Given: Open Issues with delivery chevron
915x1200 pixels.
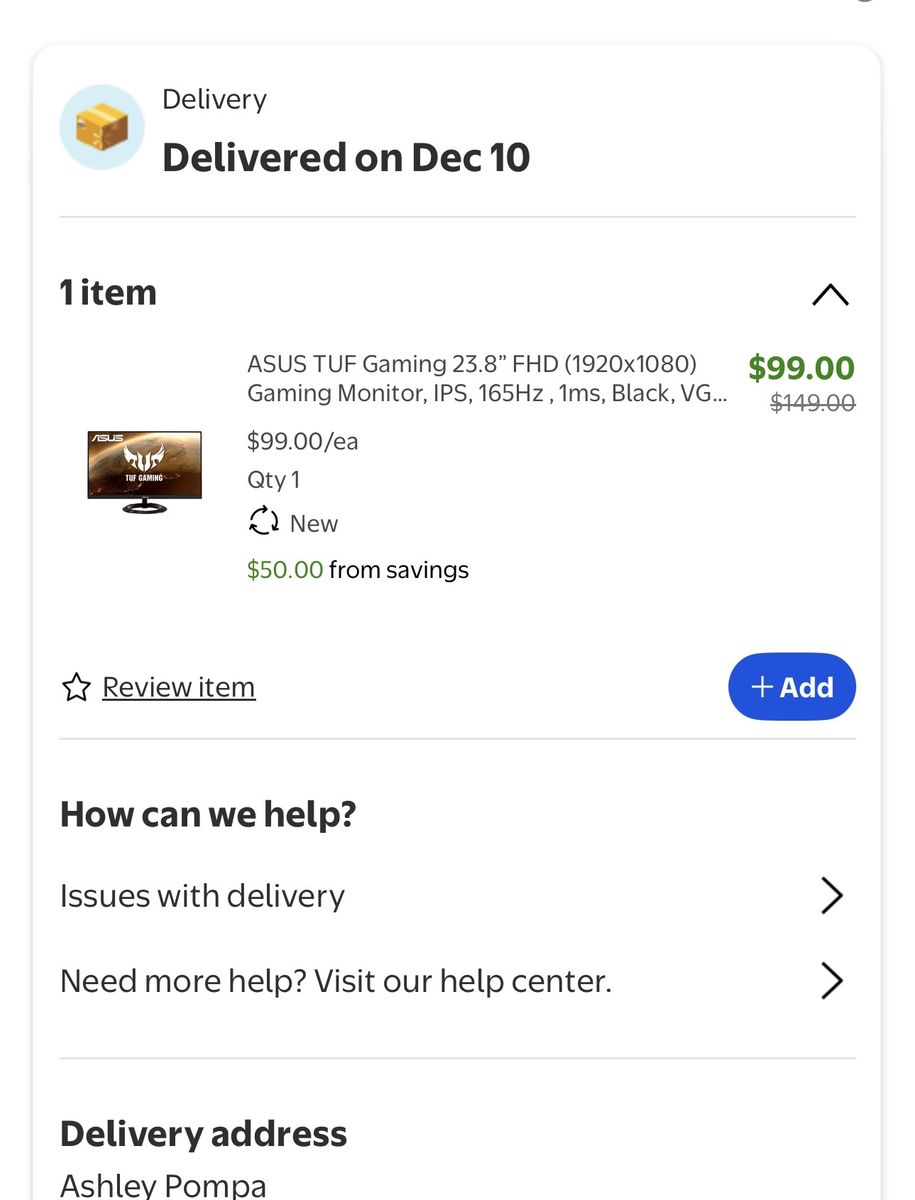Looking at the screenshot, I should tap(832, 896).
